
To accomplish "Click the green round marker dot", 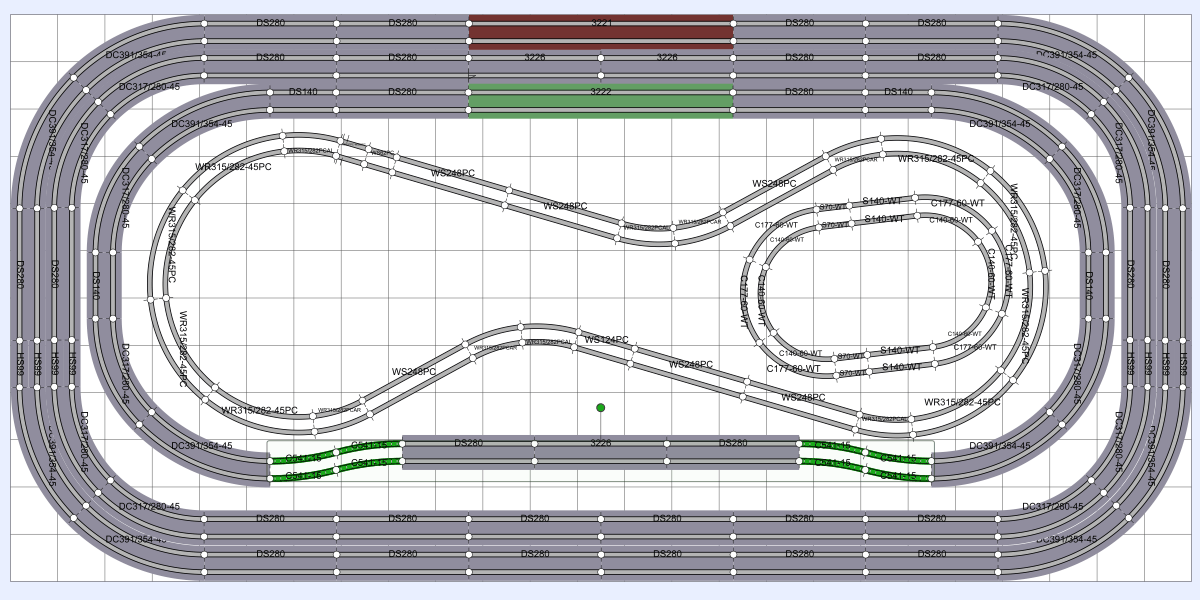I will tap(601, 408).
